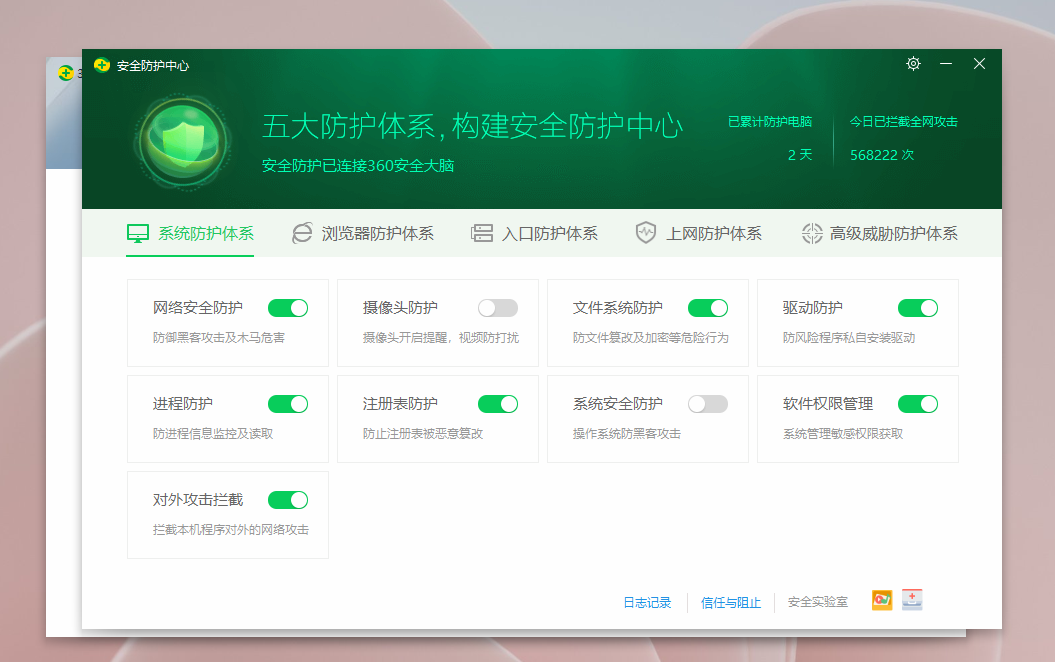Click the description 防止注册表被恶意篡改
This screenshot has height=662, width=1055.
[x=423, y=434]
